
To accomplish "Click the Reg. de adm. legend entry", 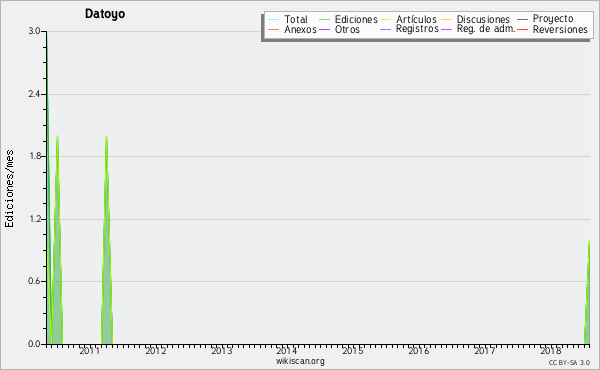I will [478, 29].
